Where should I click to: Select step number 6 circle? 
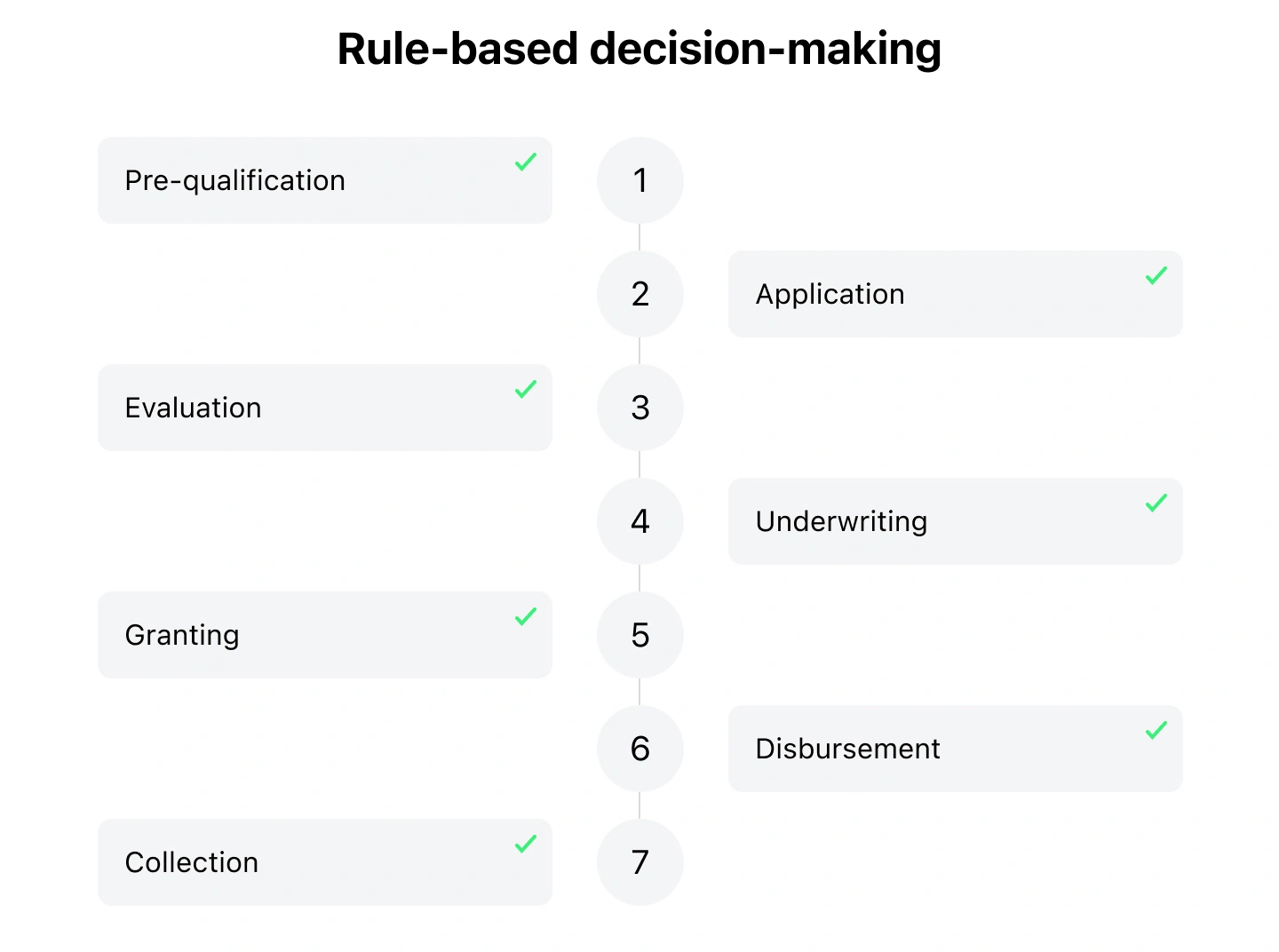click(640, 749)
